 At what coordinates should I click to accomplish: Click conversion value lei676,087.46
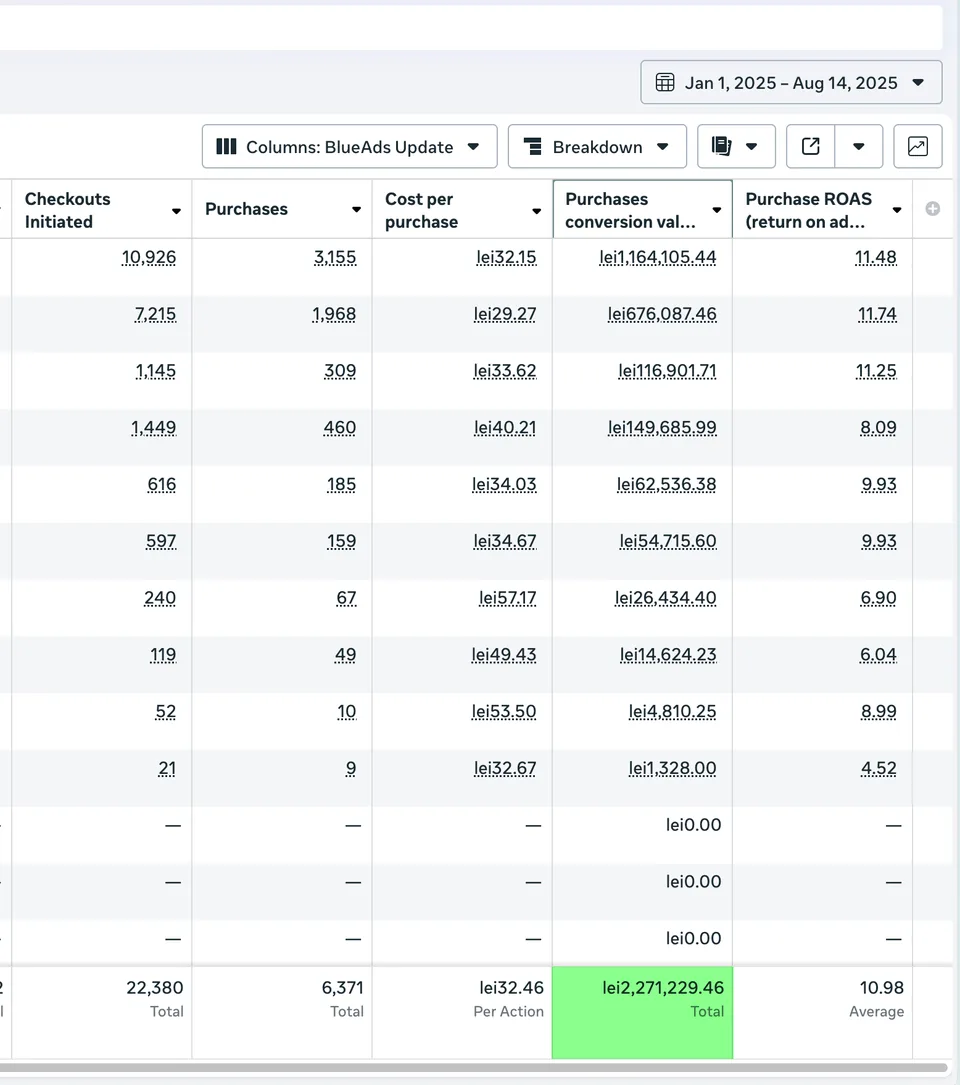click(662, 314)
